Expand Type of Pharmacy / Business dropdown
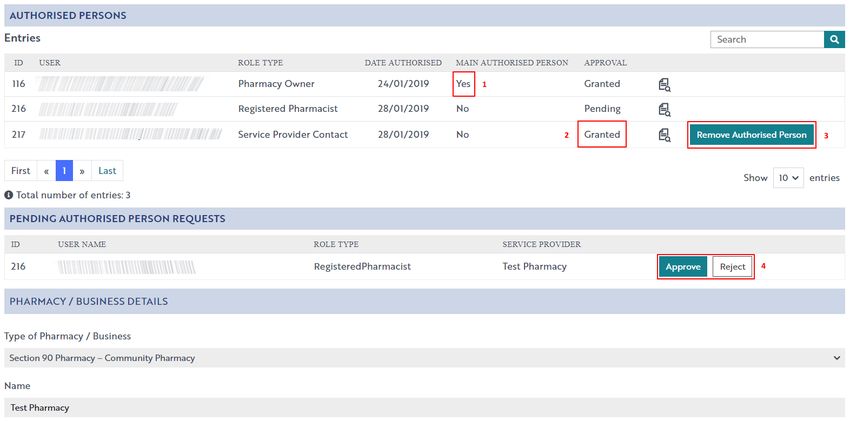Viewport: 850px width, 421px height. coord(424,358)
